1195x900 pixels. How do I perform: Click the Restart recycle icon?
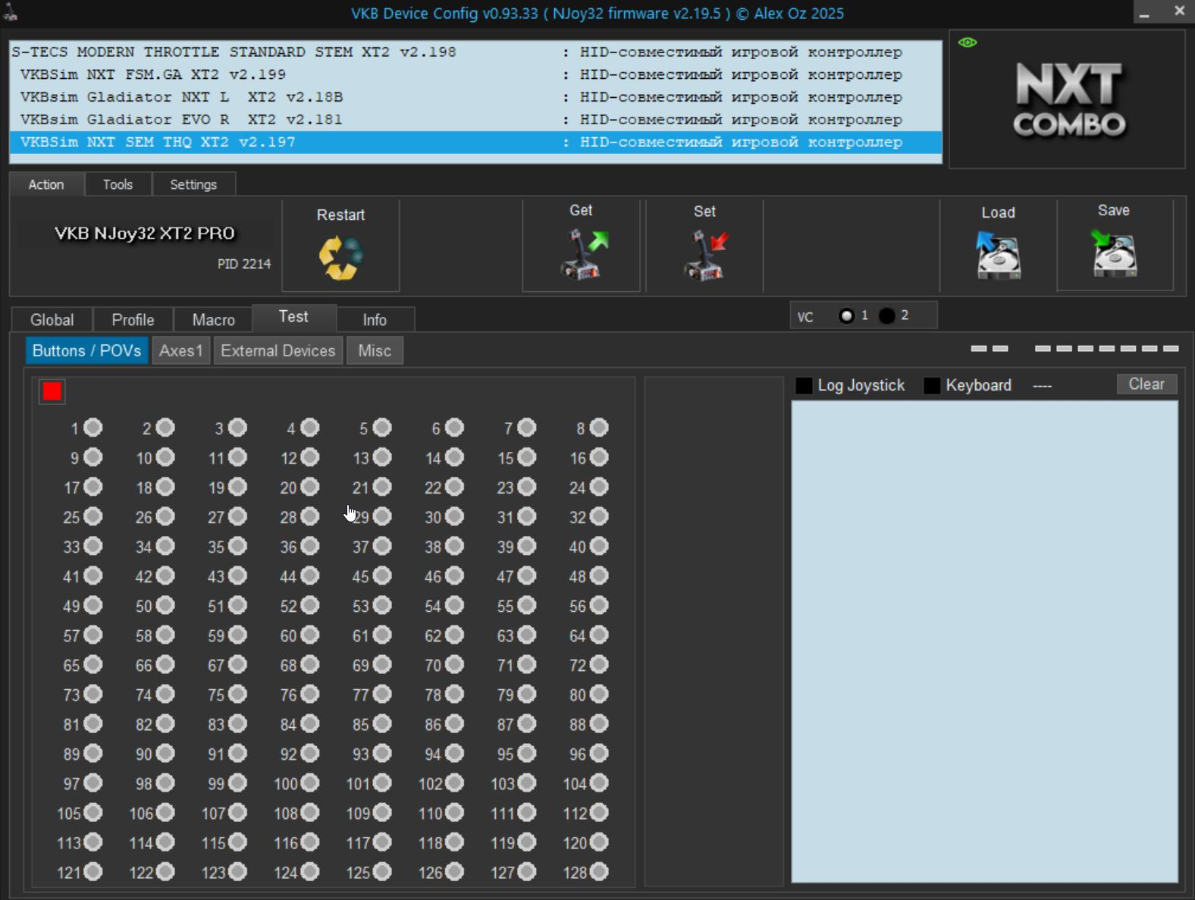(x=340, y=257)
